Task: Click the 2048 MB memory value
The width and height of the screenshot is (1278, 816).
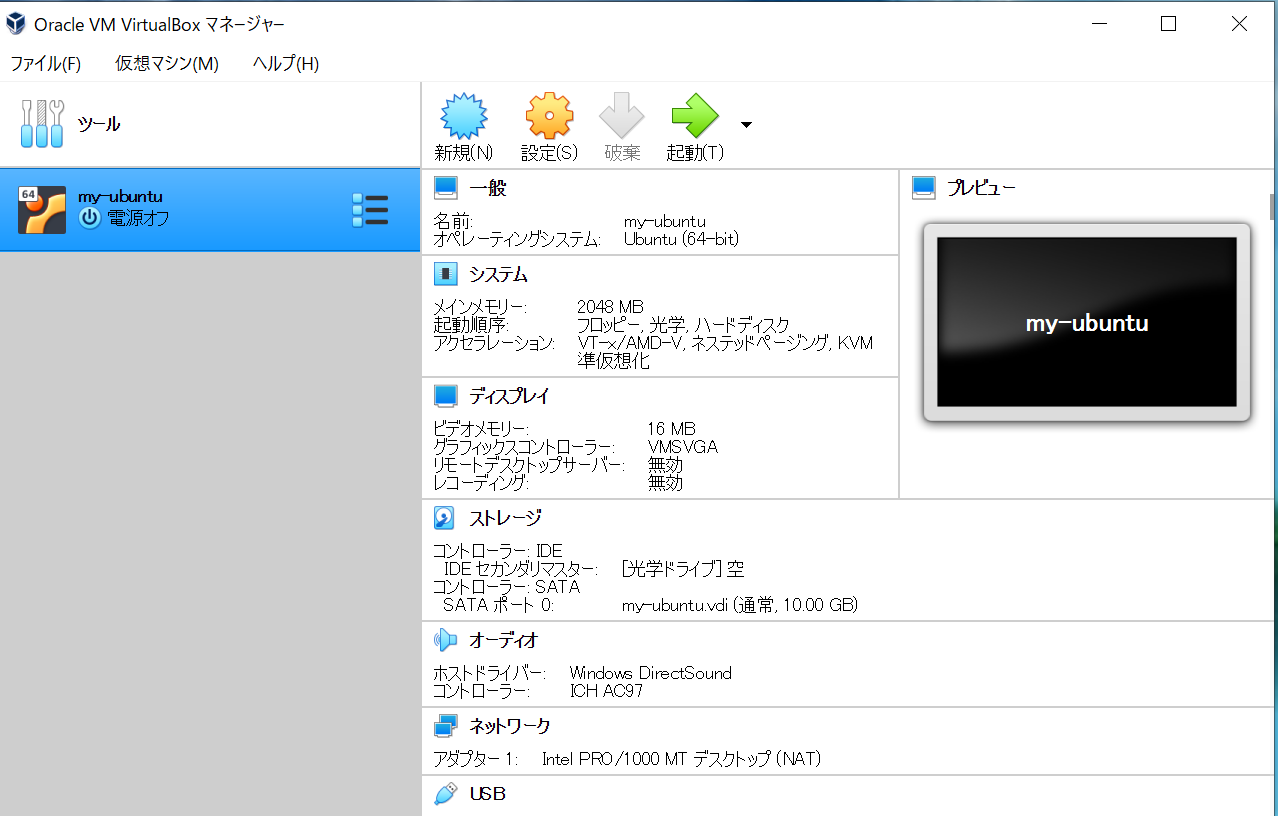Action: (610, 307)
